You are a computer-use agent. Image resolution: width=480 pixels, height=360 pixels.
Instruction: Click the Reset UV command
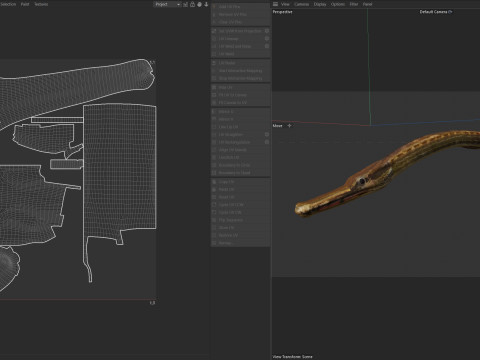tap(240, 197)
